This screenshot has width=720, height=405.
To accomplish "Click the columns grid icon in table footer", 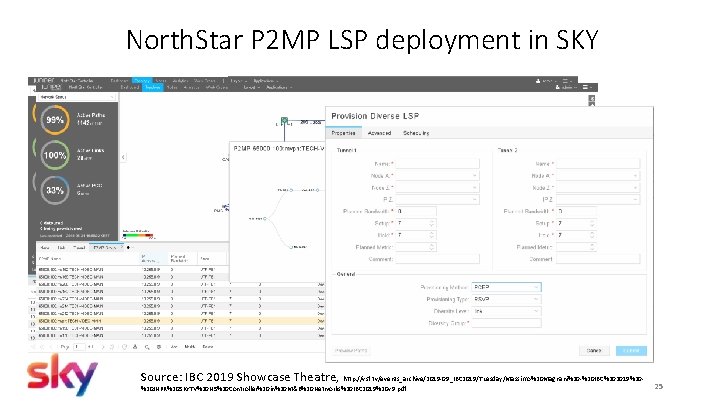I will [159, 347].
